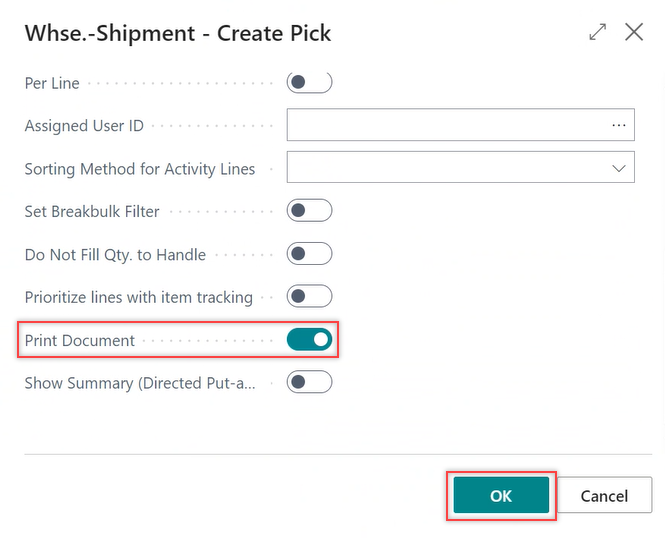This screenshot has height=538, width=665.
Task: Click the Set Breakbulk Filter label
Action: (92, 212)
